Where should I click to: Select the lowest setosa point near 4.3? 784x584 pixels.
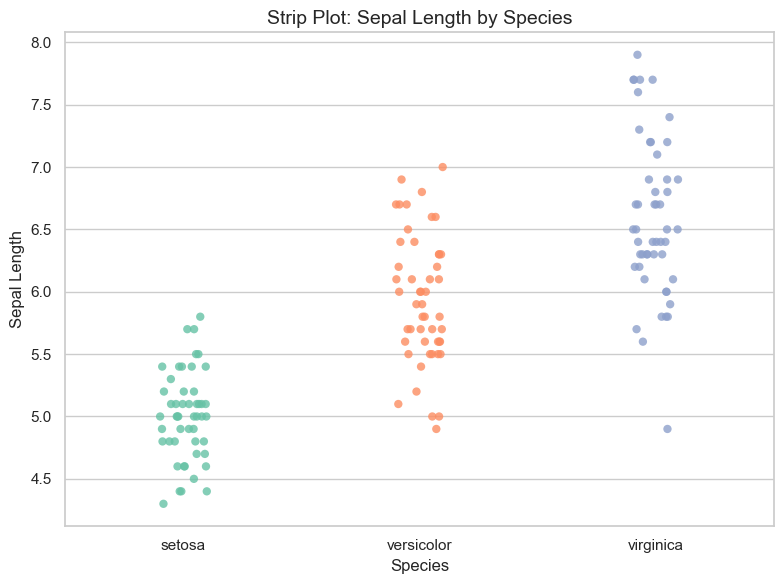[x=164, y=504]
